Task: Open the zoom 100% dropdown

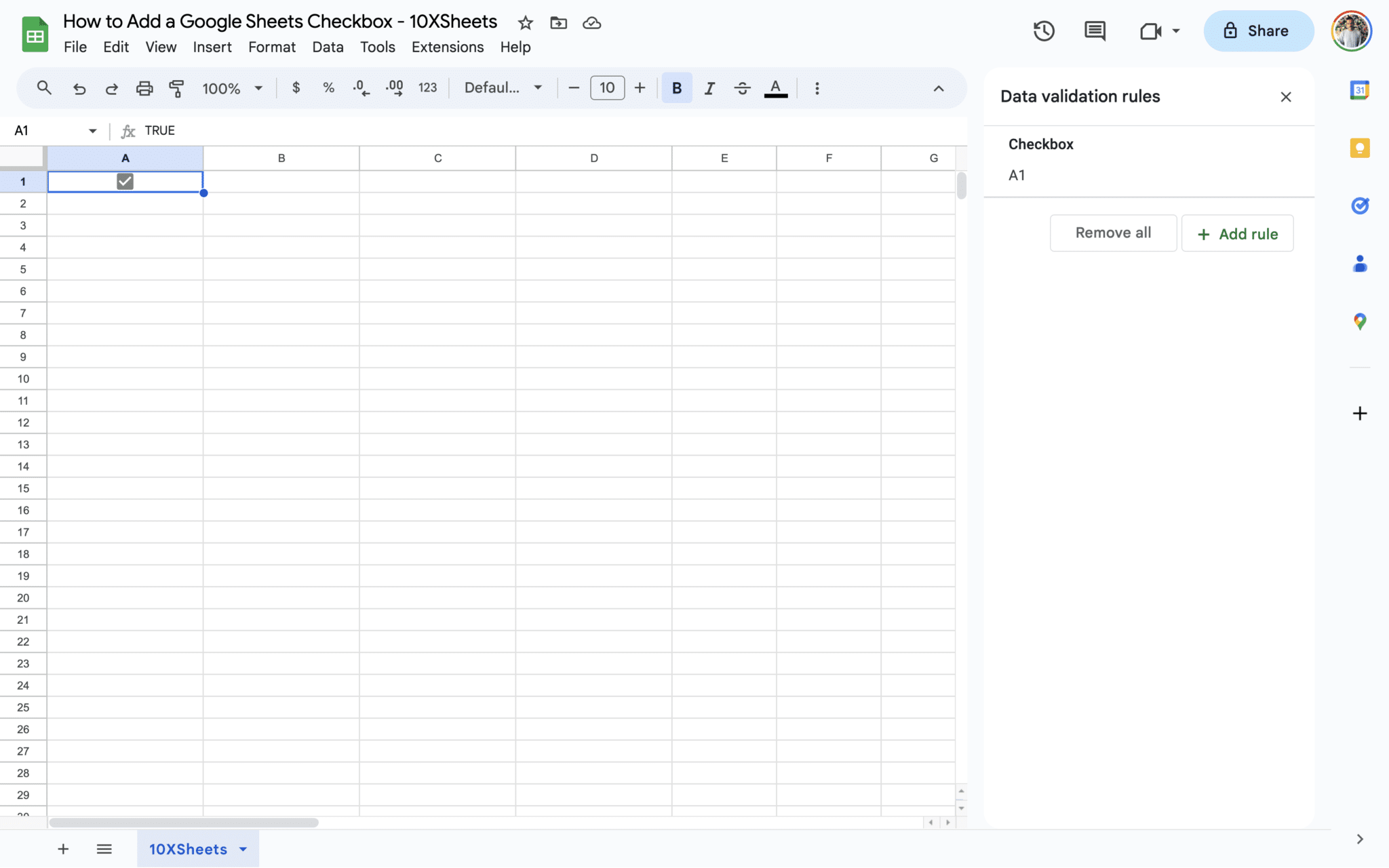Action: coord(232,88)
